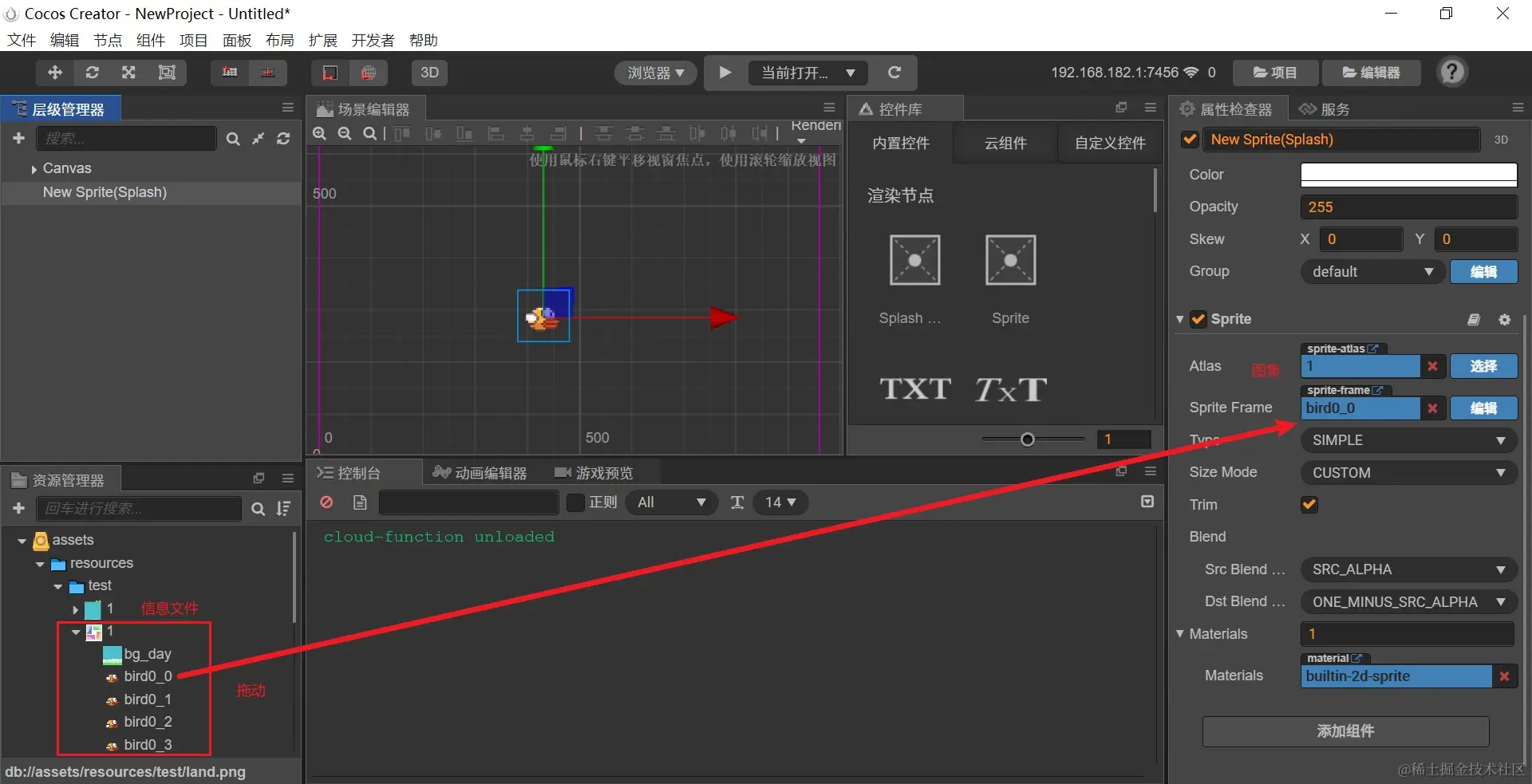Click the Play preview button

[725, 73]
